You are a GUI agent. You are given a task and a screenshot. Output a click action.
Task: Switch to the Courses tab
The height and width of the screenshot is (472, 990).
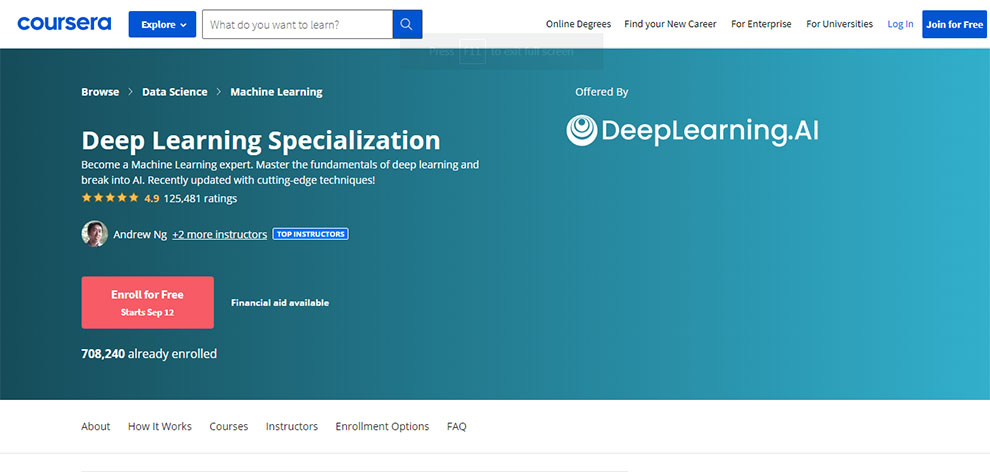[229, 426]
